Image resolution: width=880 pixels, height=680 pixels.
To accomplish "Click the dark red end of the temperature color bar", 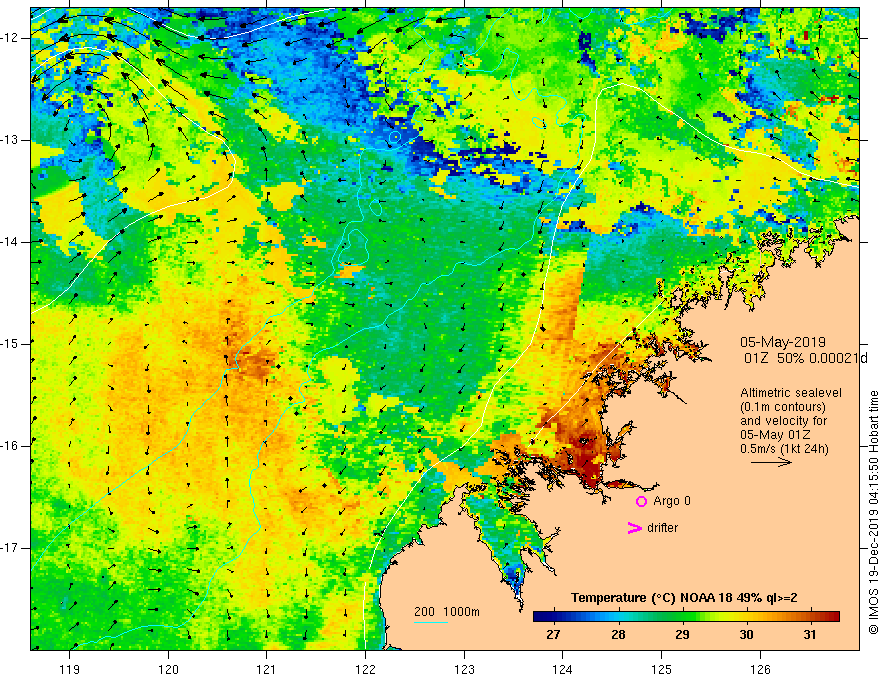I will pyautogui.click(x=835, y=617).
